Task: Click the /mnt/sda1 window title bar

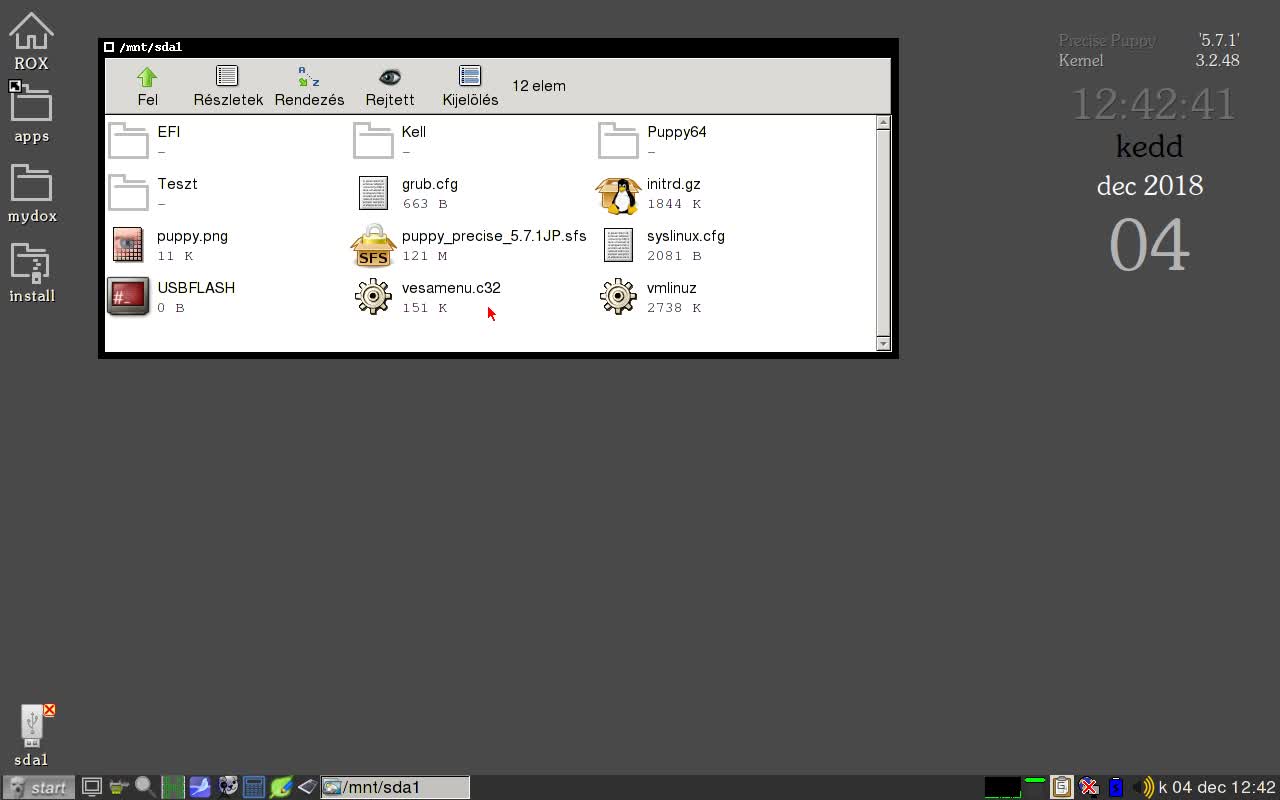Action: [498, 47]
